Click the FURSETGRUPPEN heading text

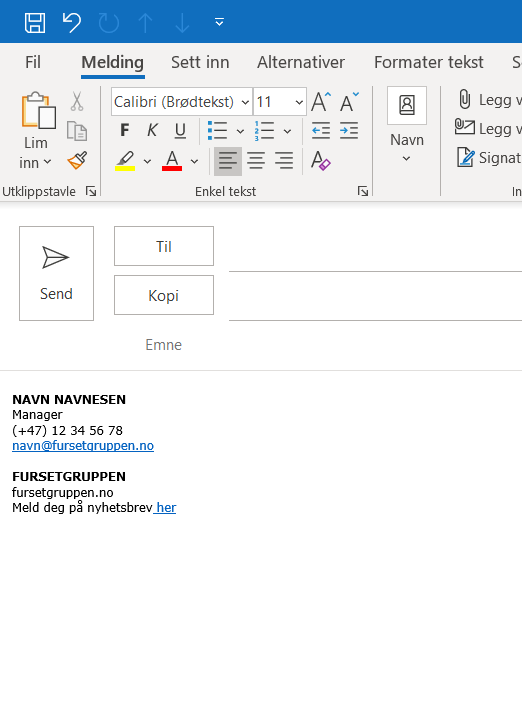pos(69,477)
